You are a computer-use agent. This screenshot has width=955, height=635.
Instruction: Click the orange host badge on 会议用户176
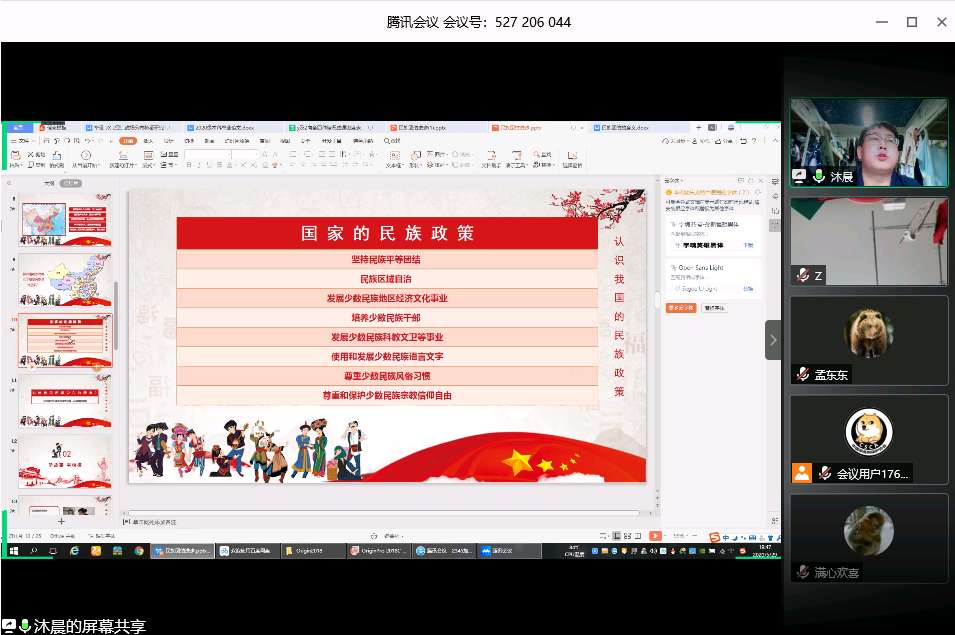(801, 473)
